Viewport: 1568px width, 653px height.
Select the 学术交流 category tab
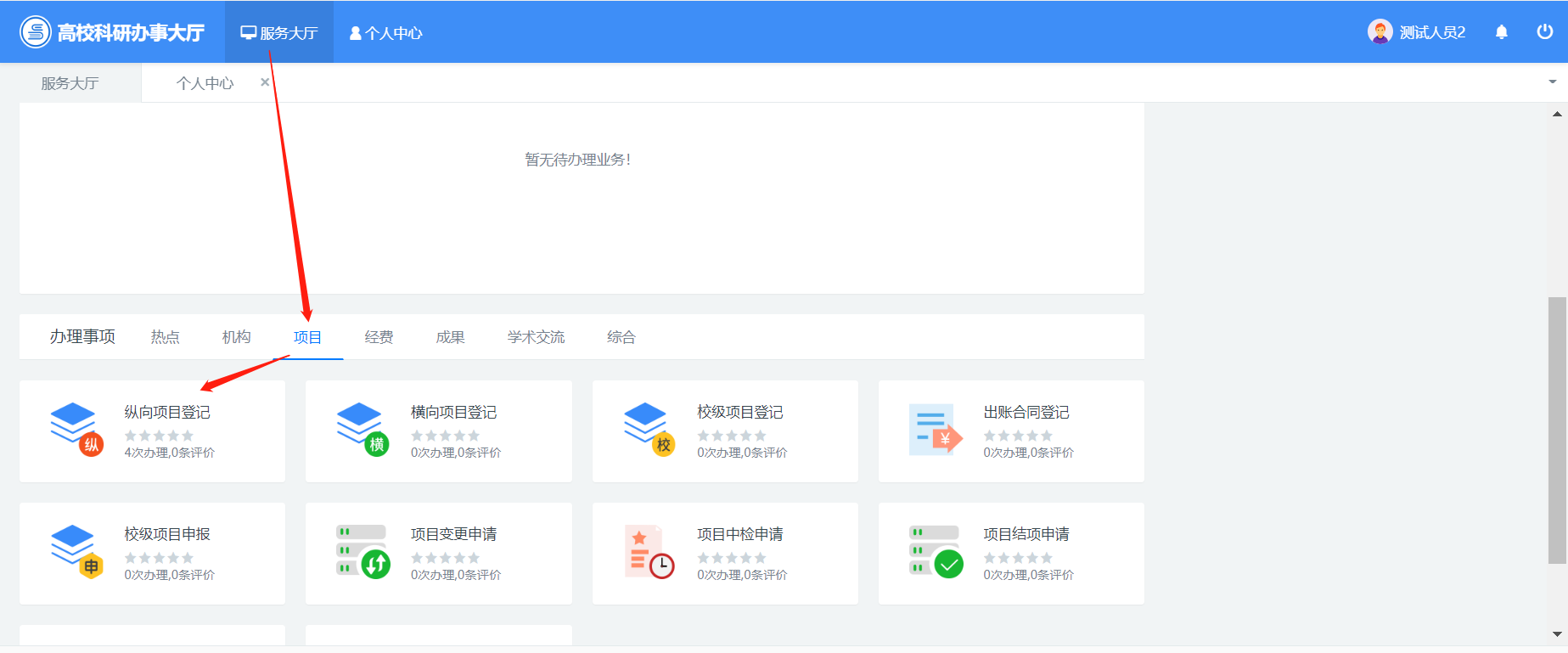[536, 337]
